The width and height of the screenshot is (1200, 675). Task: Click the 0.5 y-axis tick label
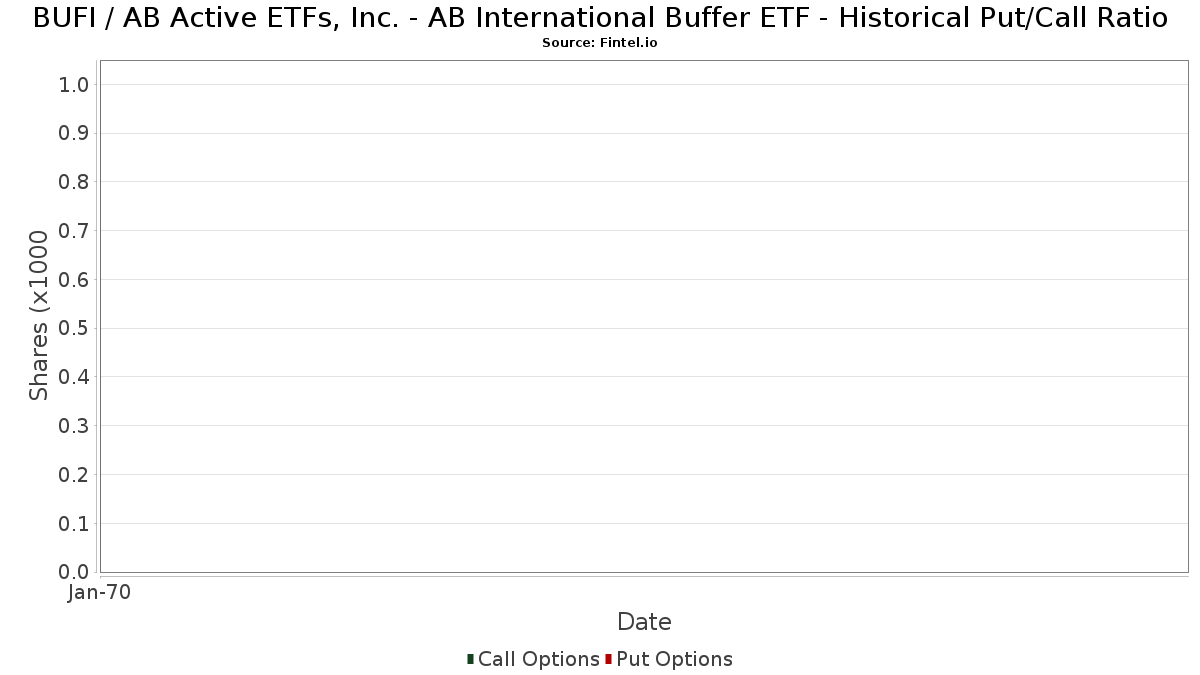tap(74, 329)
